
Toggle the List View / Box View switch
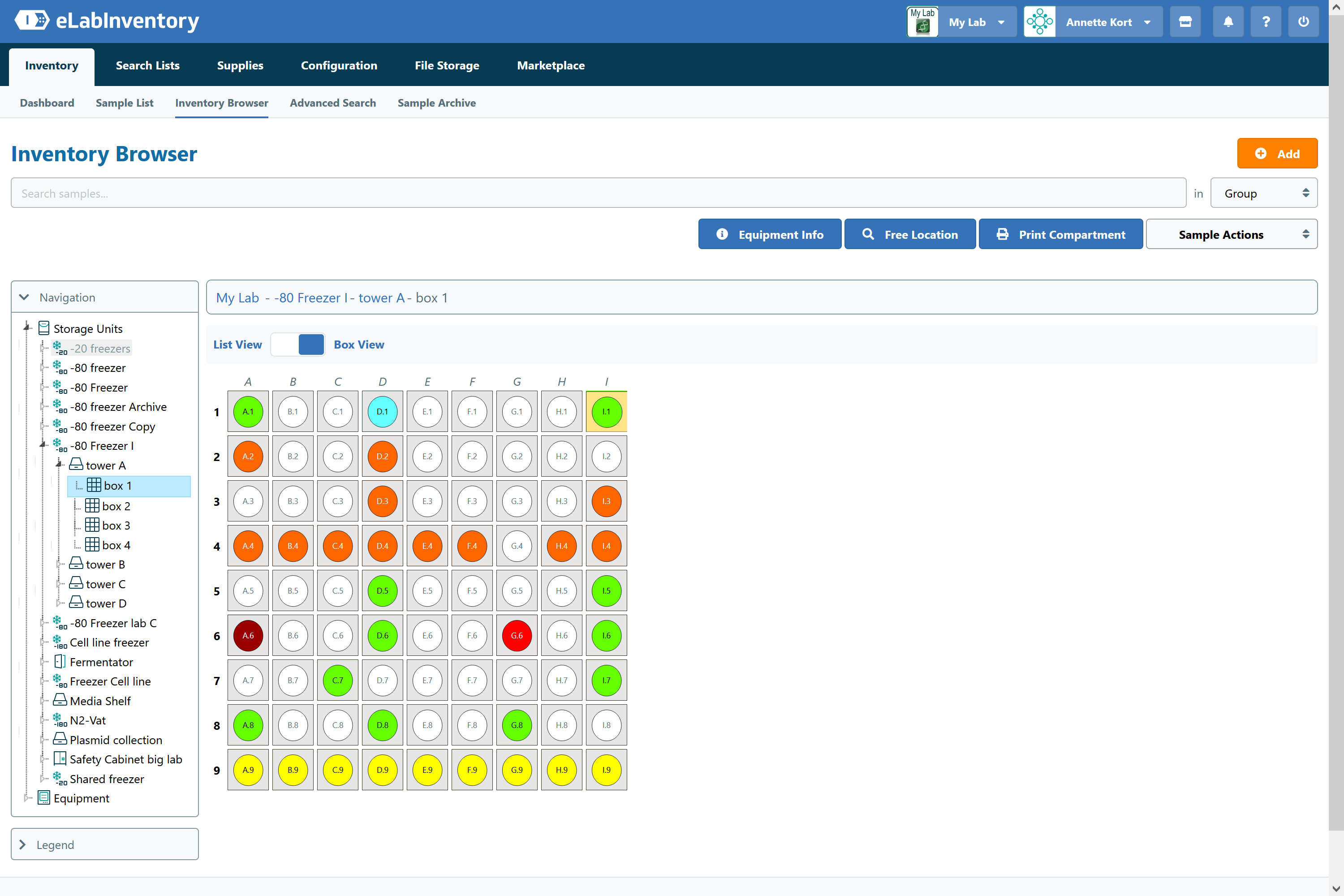(298, 345)
